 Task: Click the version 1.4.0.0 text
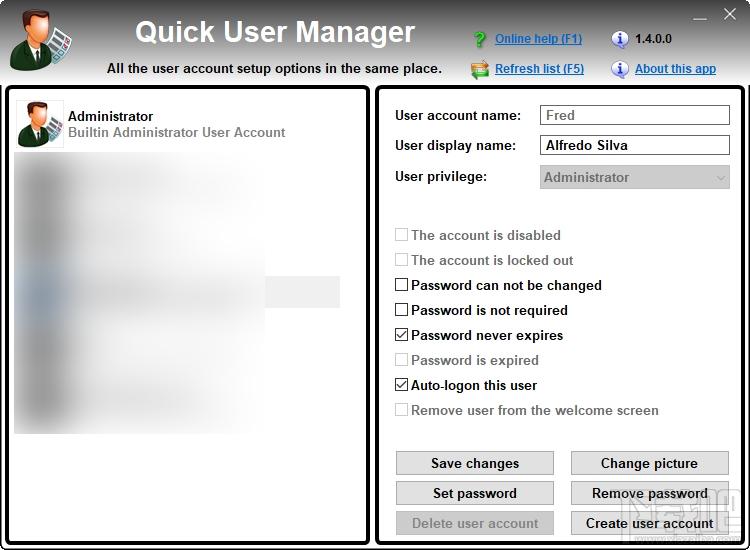[x=653, y=39]
